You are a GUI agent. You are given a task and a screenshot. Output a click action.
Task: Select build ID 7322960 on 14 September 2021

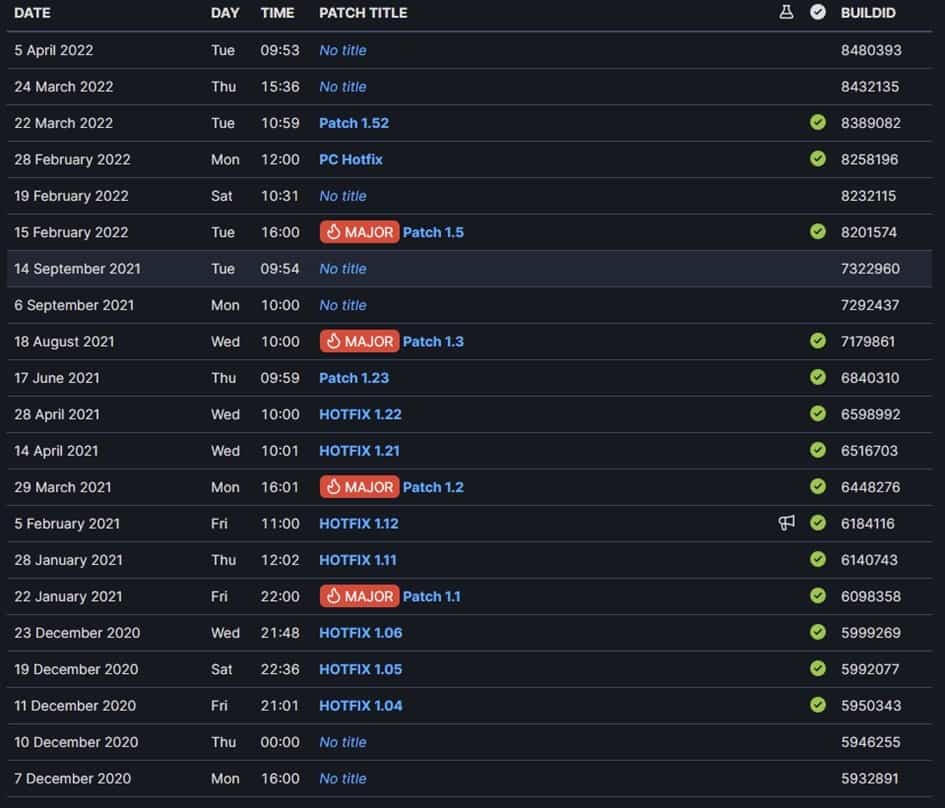point(869,268)
